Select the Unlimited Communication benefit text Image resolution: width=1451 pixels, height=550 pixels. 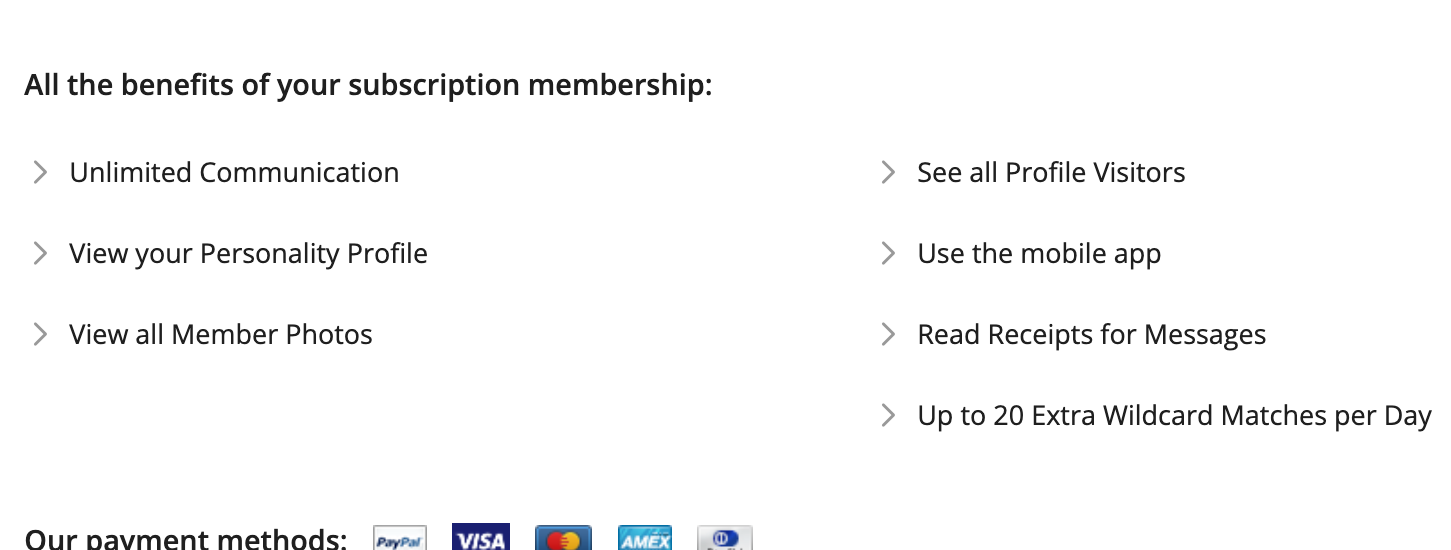pyautogui.click(x=234, y=173)
